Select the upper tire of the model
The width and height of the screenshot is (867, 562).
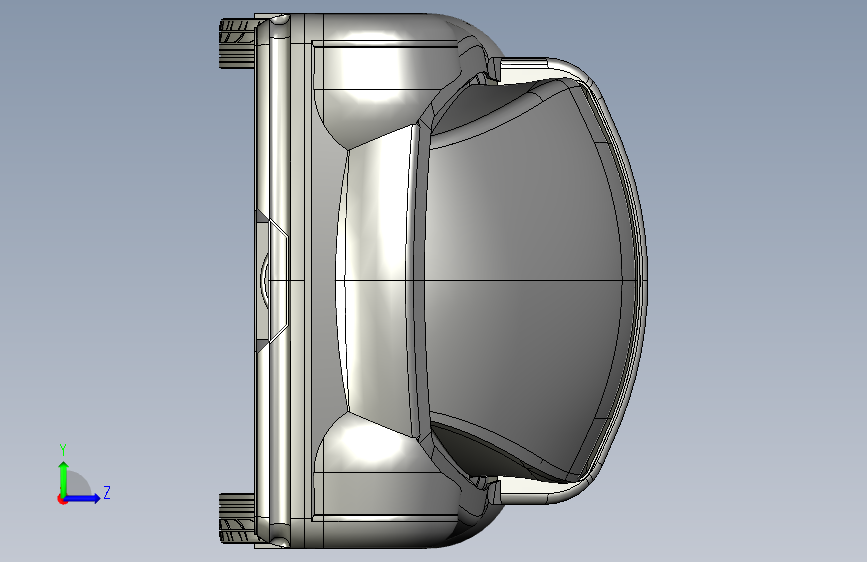(x=239, y=44)
